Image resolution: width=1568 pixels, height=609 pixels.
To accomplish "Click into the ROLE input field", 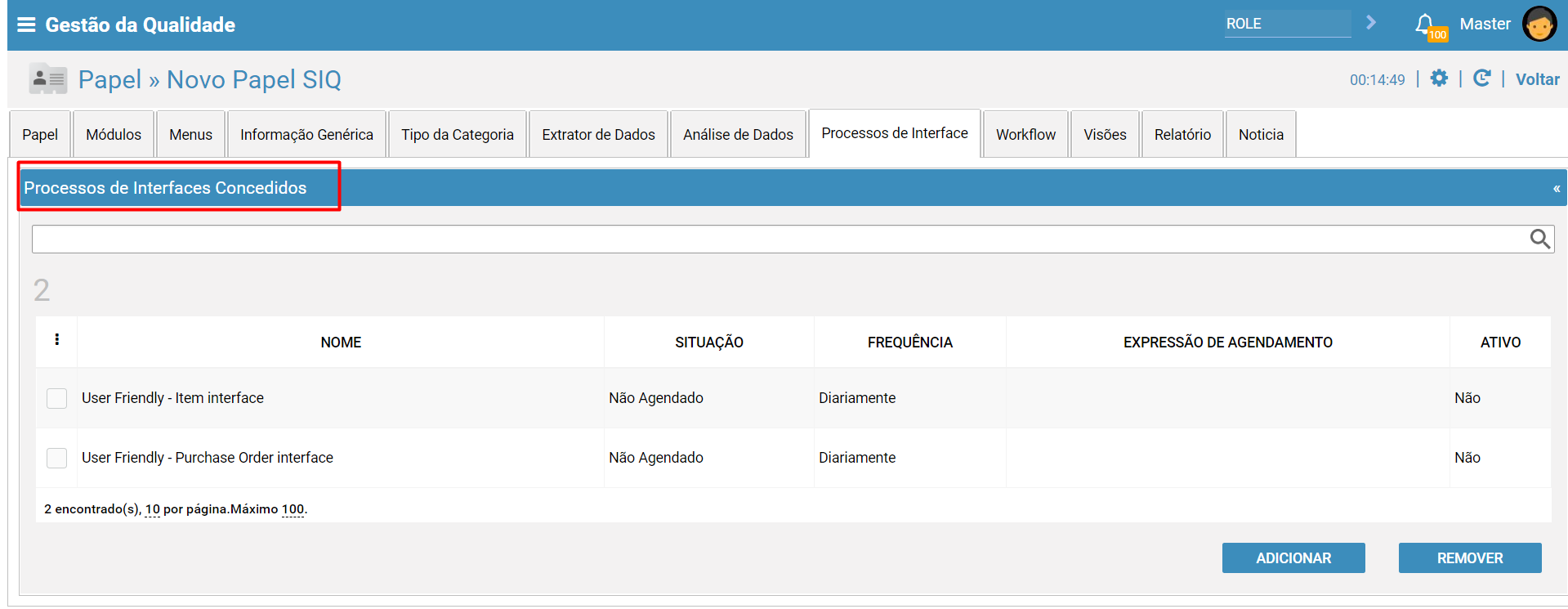I will 1287,24.
